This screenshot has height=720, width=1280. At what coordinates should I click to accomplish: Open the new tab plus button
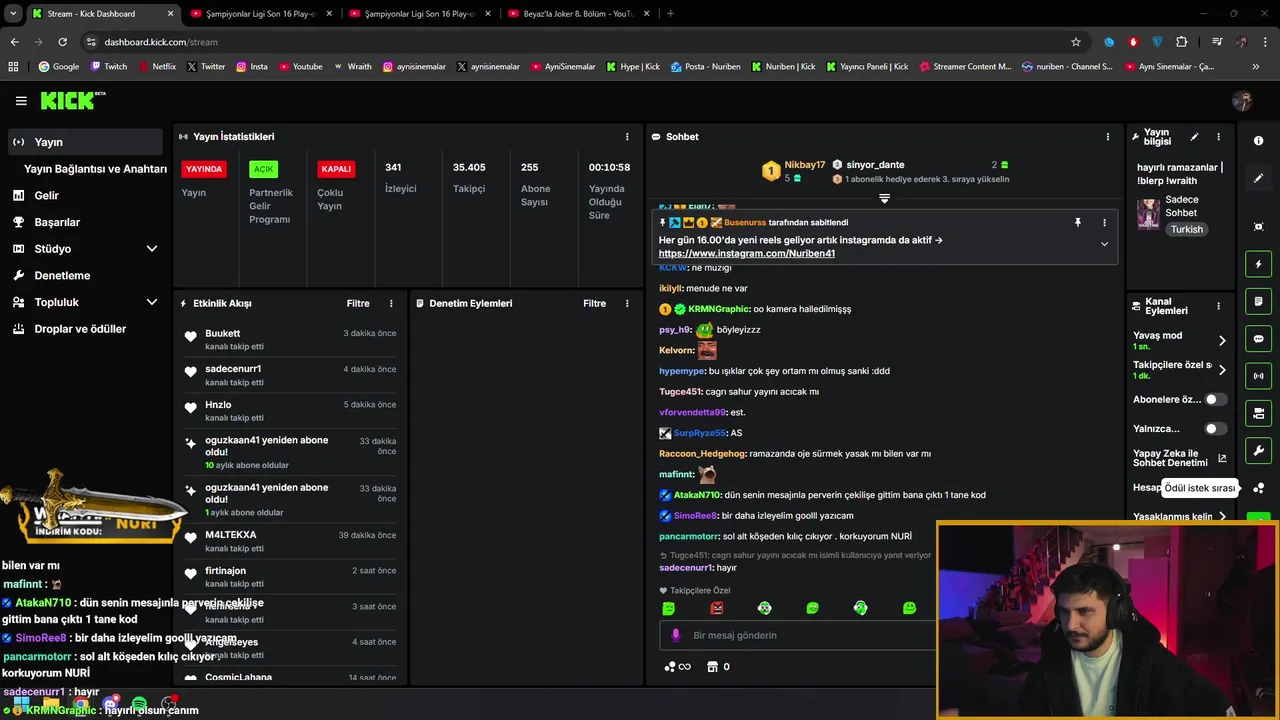(670, 14)
